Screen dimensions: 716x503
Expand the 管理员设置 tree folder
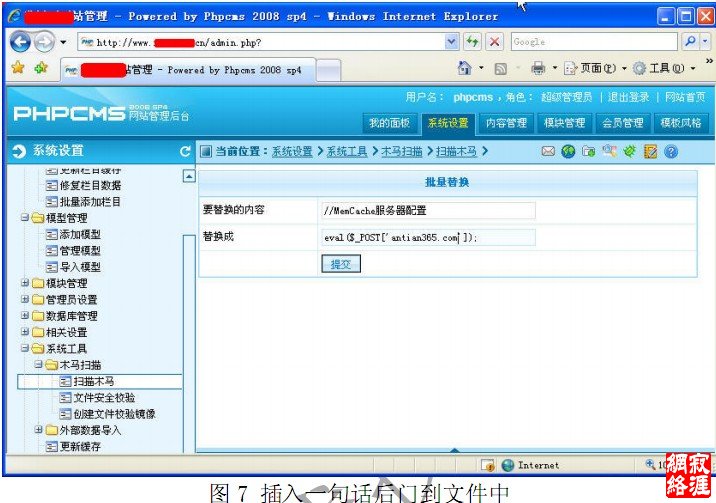pyautogui.click(x=25, y=299)
